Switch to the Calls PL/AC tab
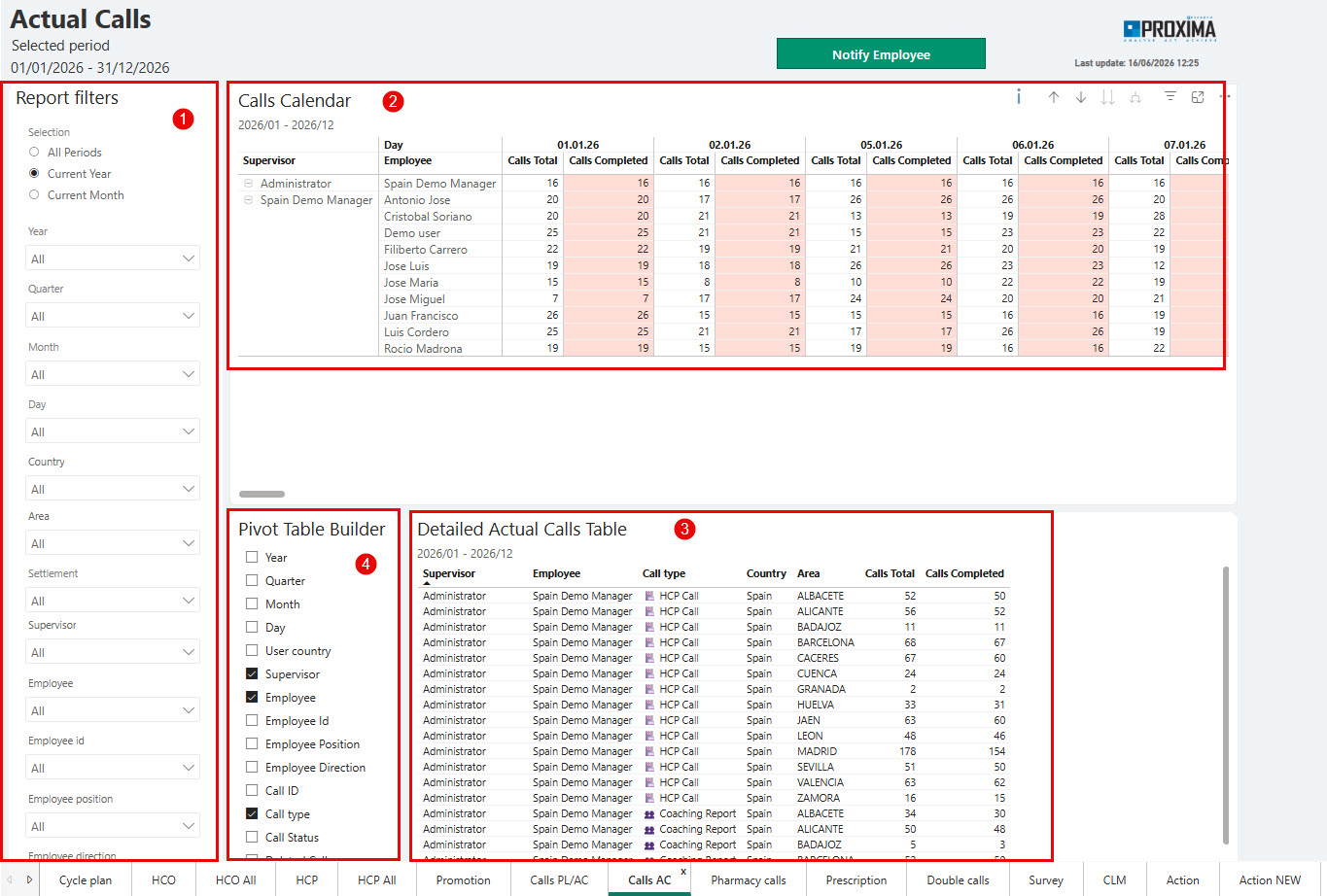The height and width of the screenshot is (896, 1327). [x=559, y=880]
